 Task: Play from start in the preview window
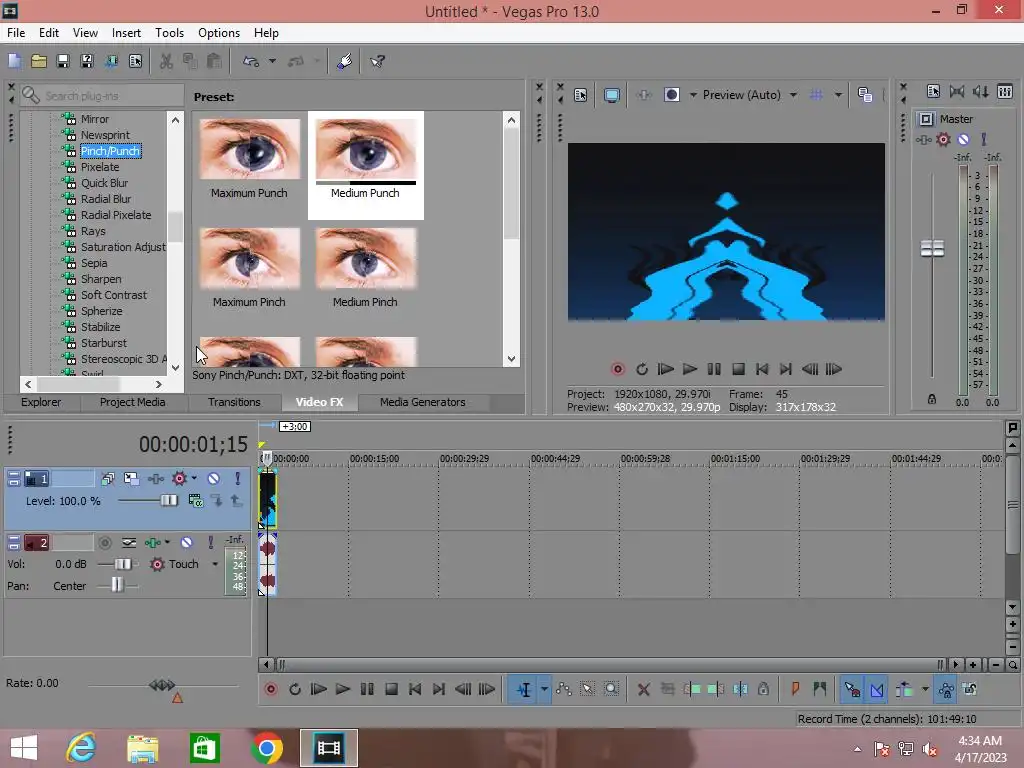[665, 369]
